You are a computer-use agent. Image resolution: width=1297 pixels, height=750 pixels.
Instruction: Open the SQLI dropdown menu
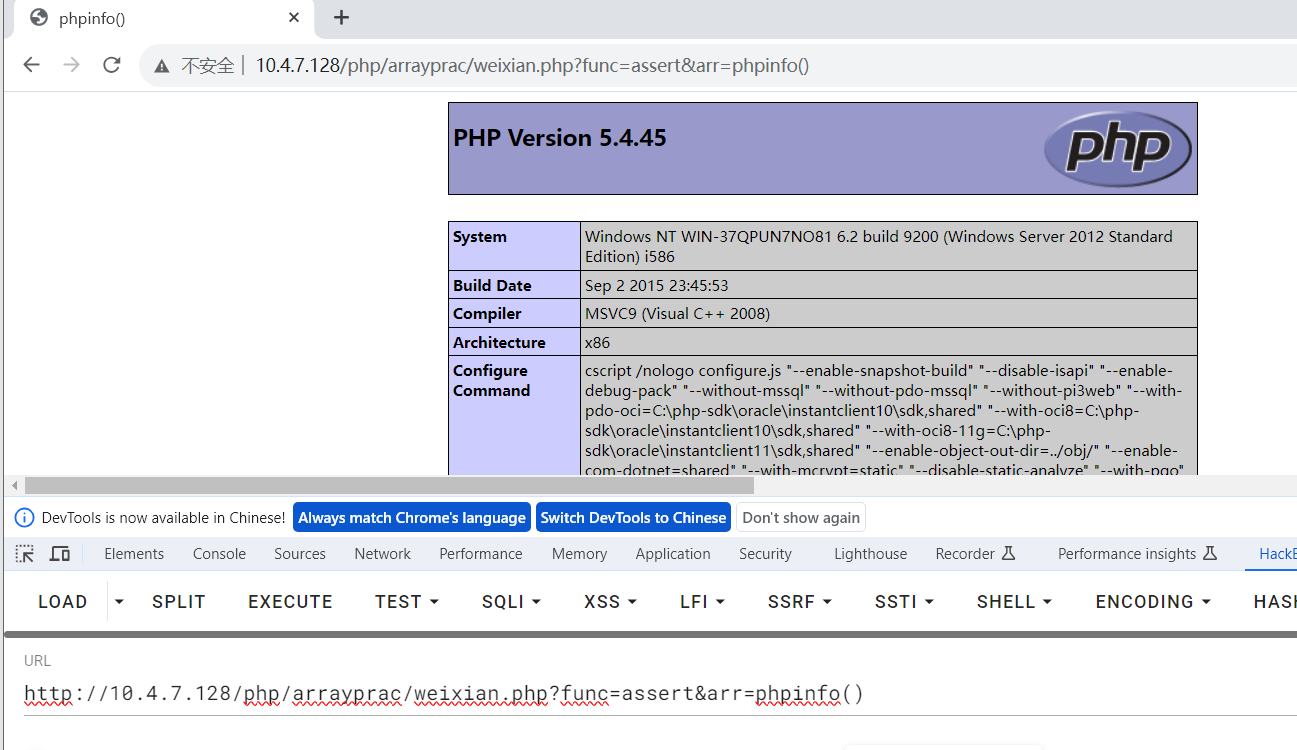click(x=511, y=601)
